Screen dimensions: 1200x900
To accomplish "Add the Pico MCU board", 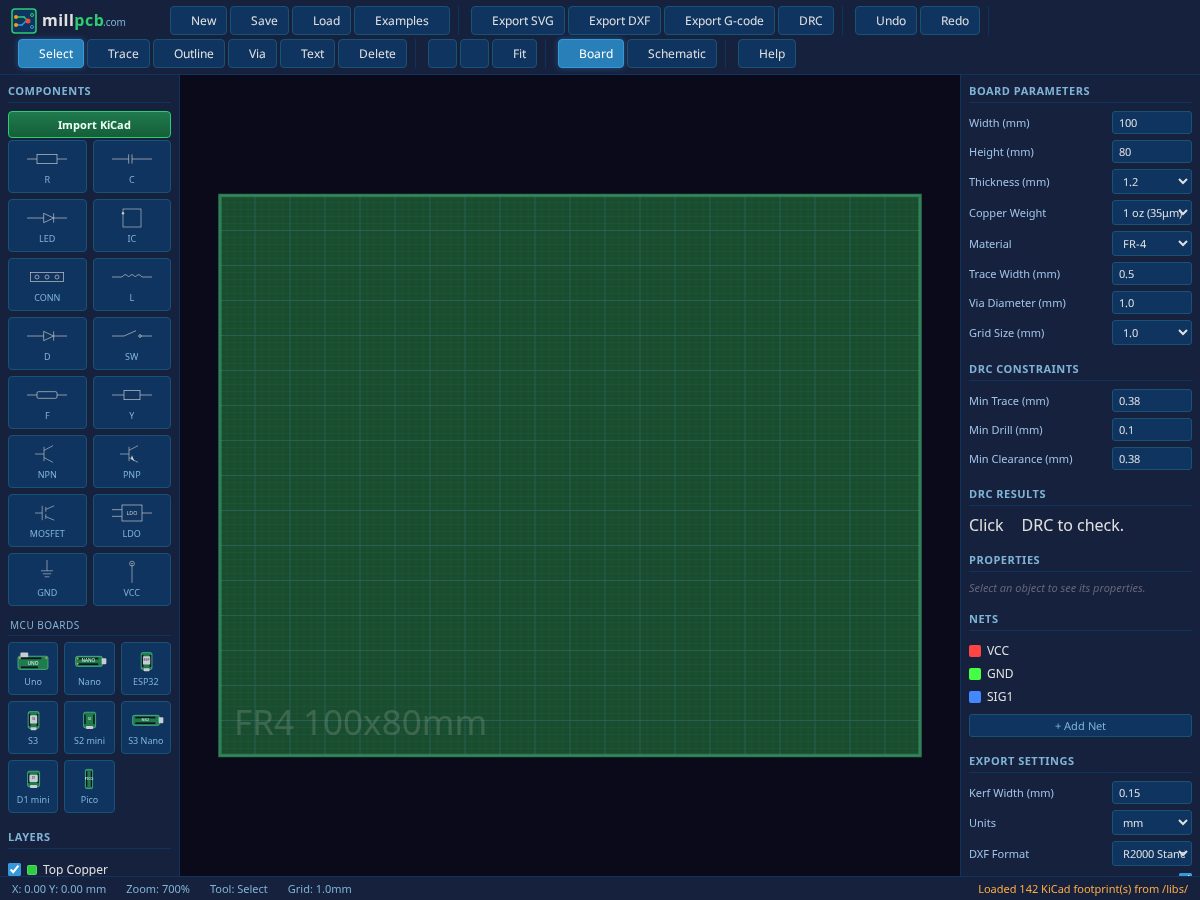I will (x=89, y=786).
